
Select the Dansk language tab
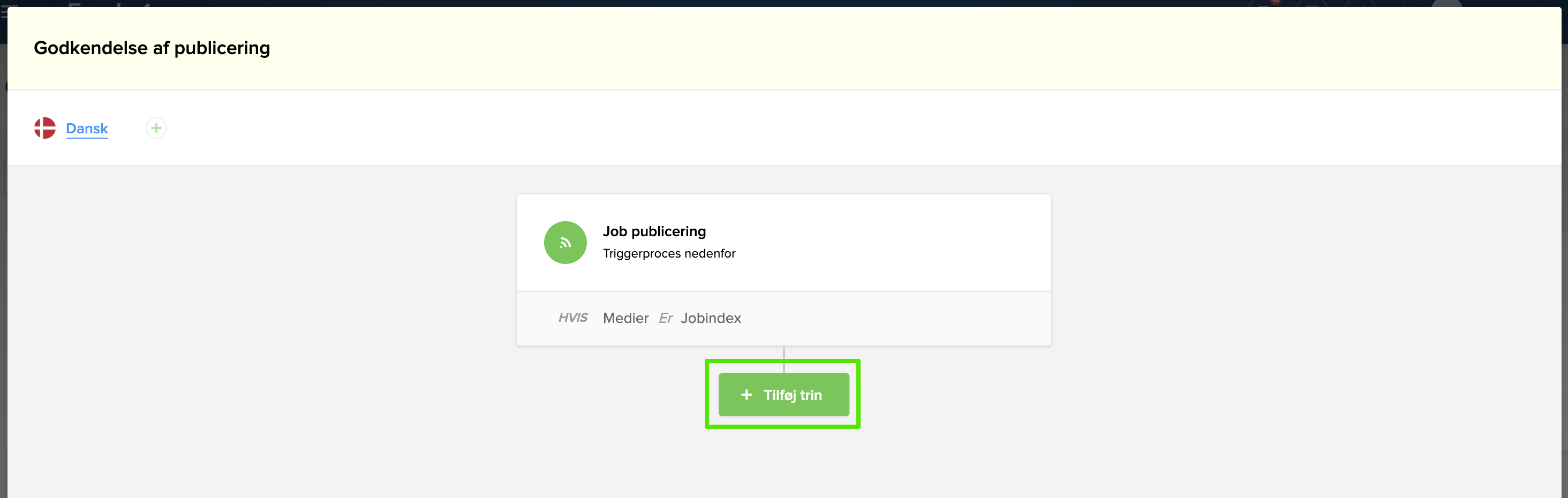(x=86, y=129)
